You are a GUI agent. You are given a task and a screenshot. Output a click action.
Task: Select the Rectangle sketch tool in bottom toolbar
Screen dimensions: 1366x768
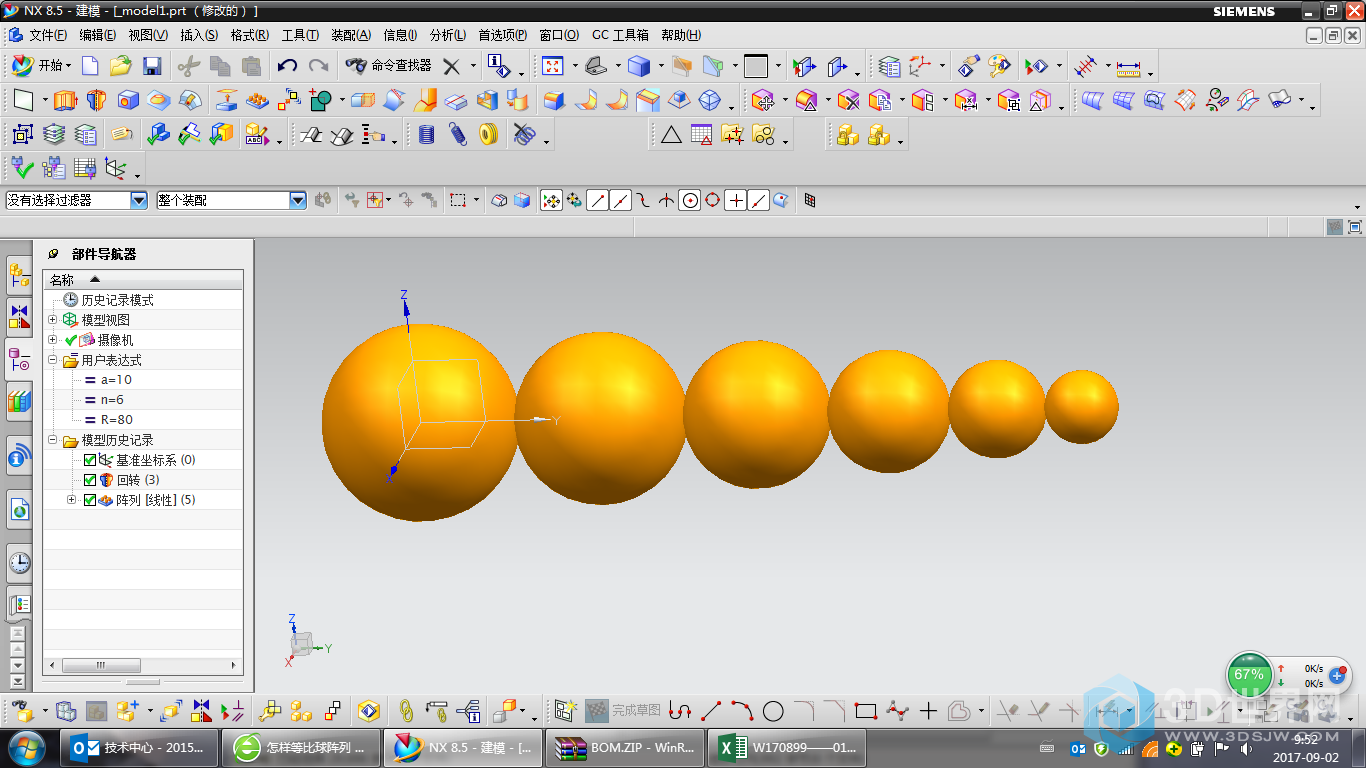click(866, 711)
